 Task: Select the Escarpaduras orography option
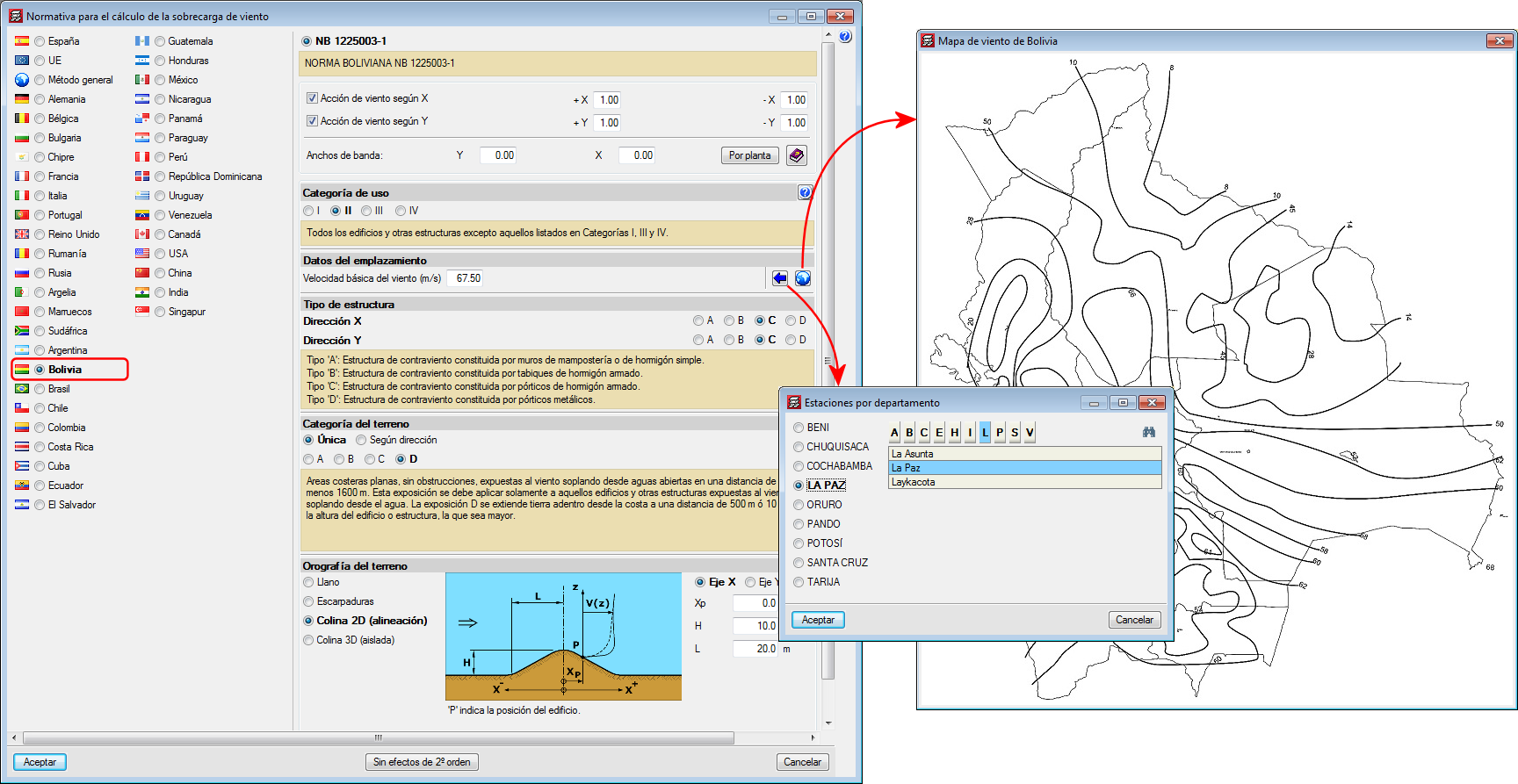tap(308, 601)
